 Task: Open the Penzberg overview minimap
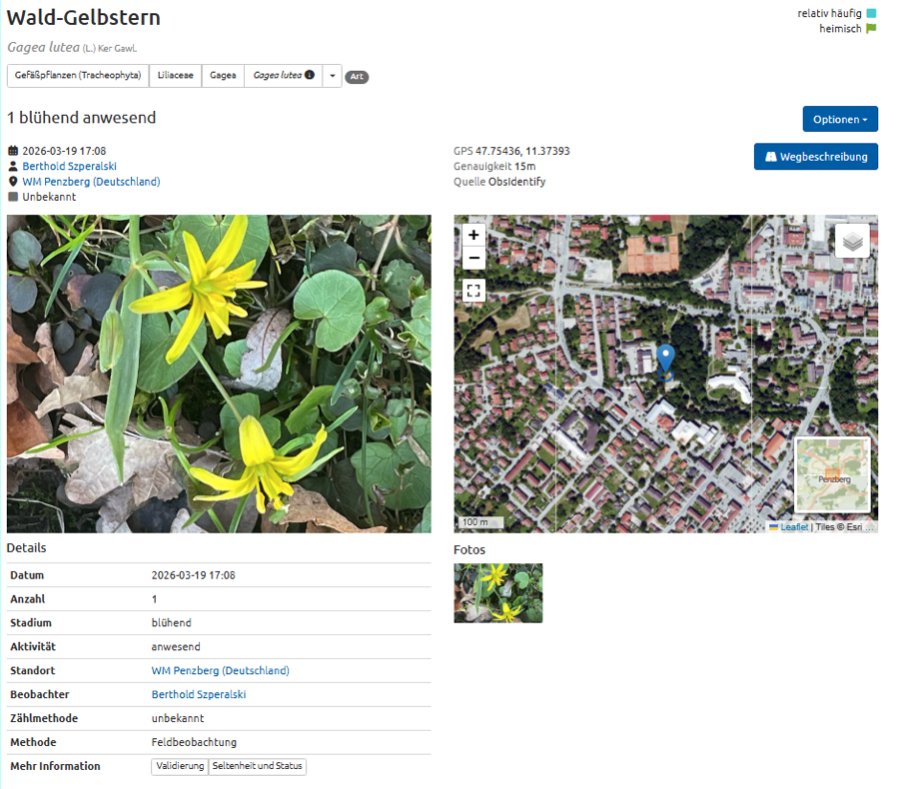tap(831, 475)
